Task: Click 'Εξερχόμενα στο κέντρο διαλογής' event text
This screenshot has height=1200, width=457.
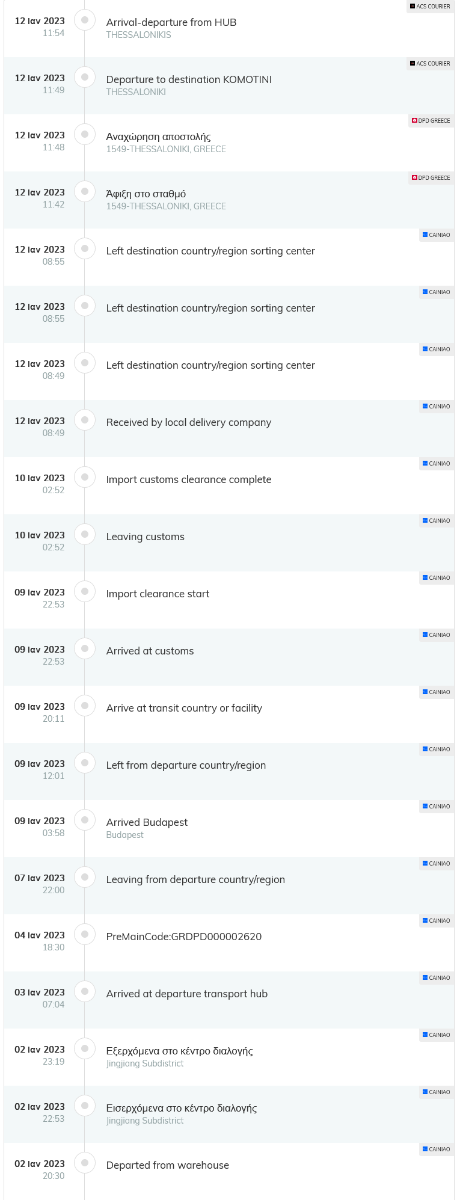Action: point(180,1051)
